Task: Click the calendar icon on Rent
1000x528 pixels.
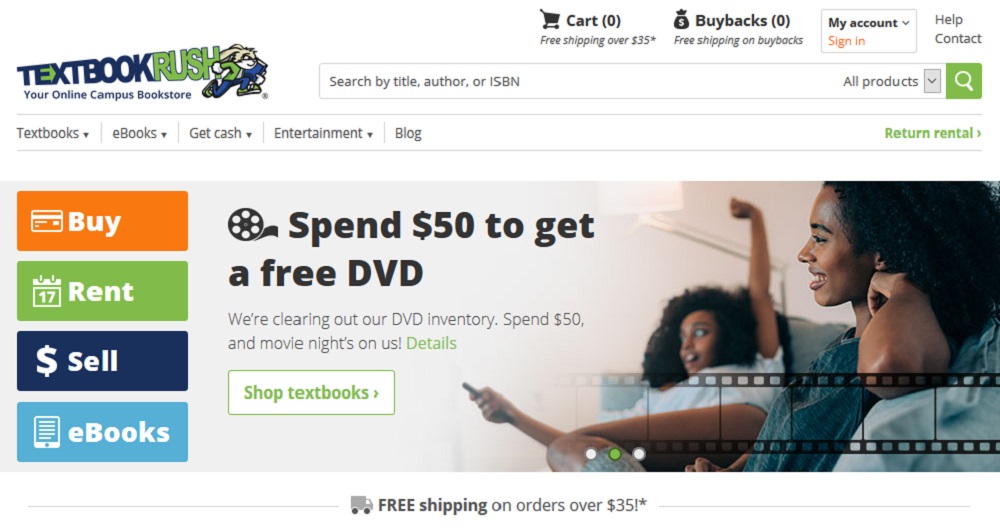Action: pyautogui.click(x=47, y=291)
